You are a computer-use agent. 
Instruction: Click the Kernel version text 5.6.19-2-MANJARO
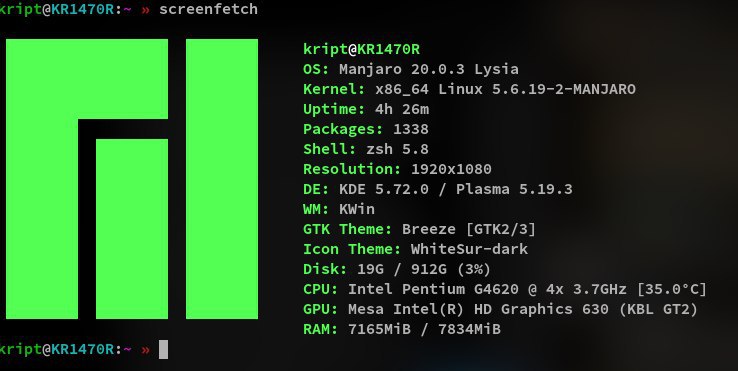pos(564,89)
